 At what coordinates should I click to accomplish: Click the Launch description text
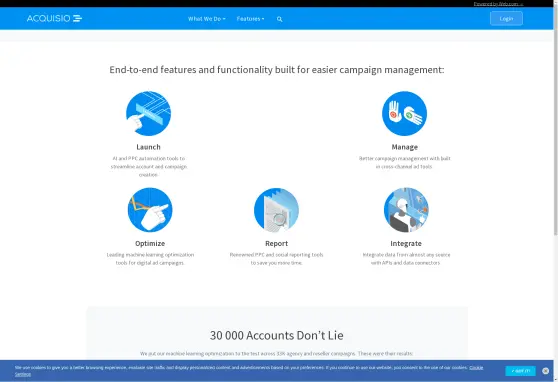pyautogui.click(x=148, y=166)
